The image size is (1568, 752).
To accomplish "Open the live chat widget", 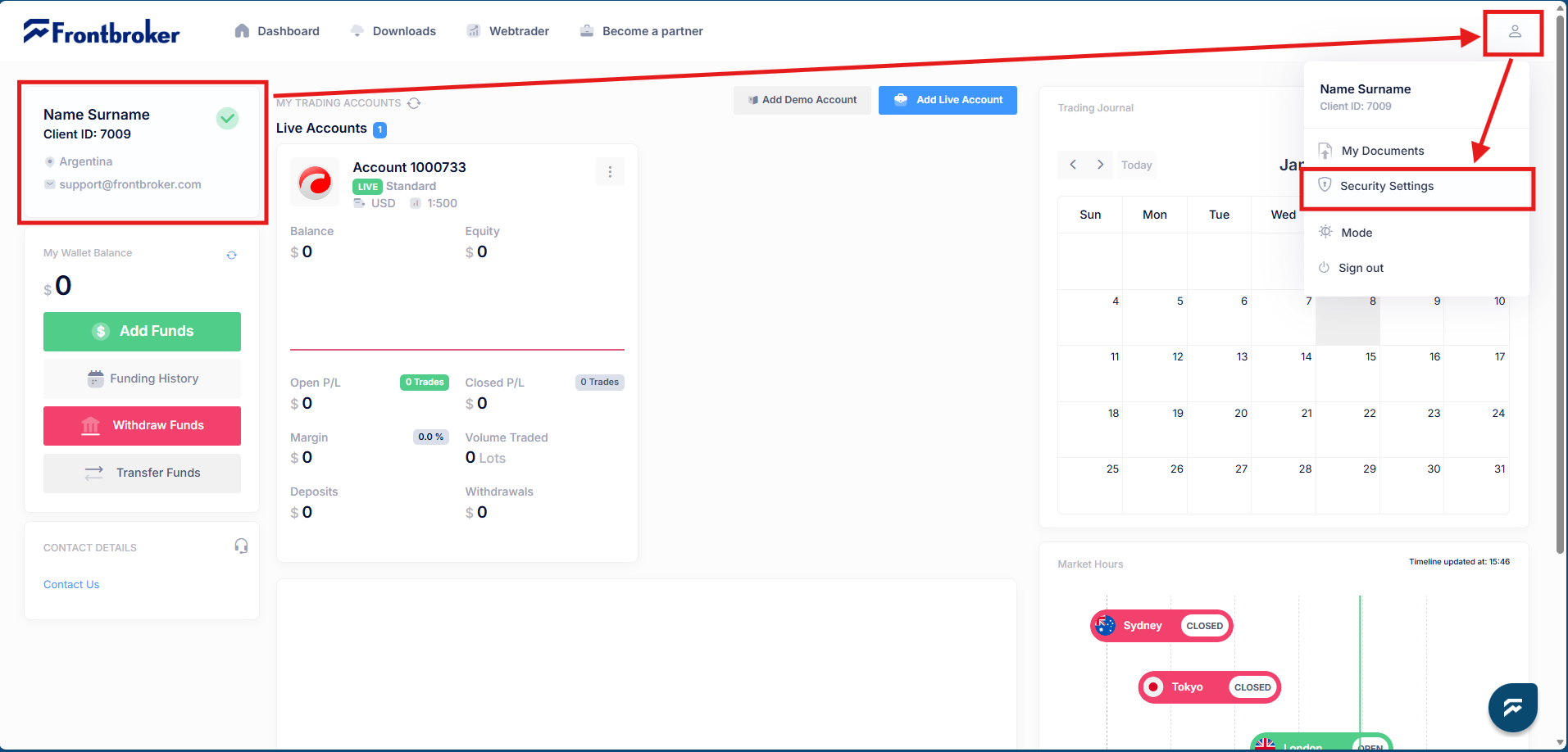I will coord(1512,707).
